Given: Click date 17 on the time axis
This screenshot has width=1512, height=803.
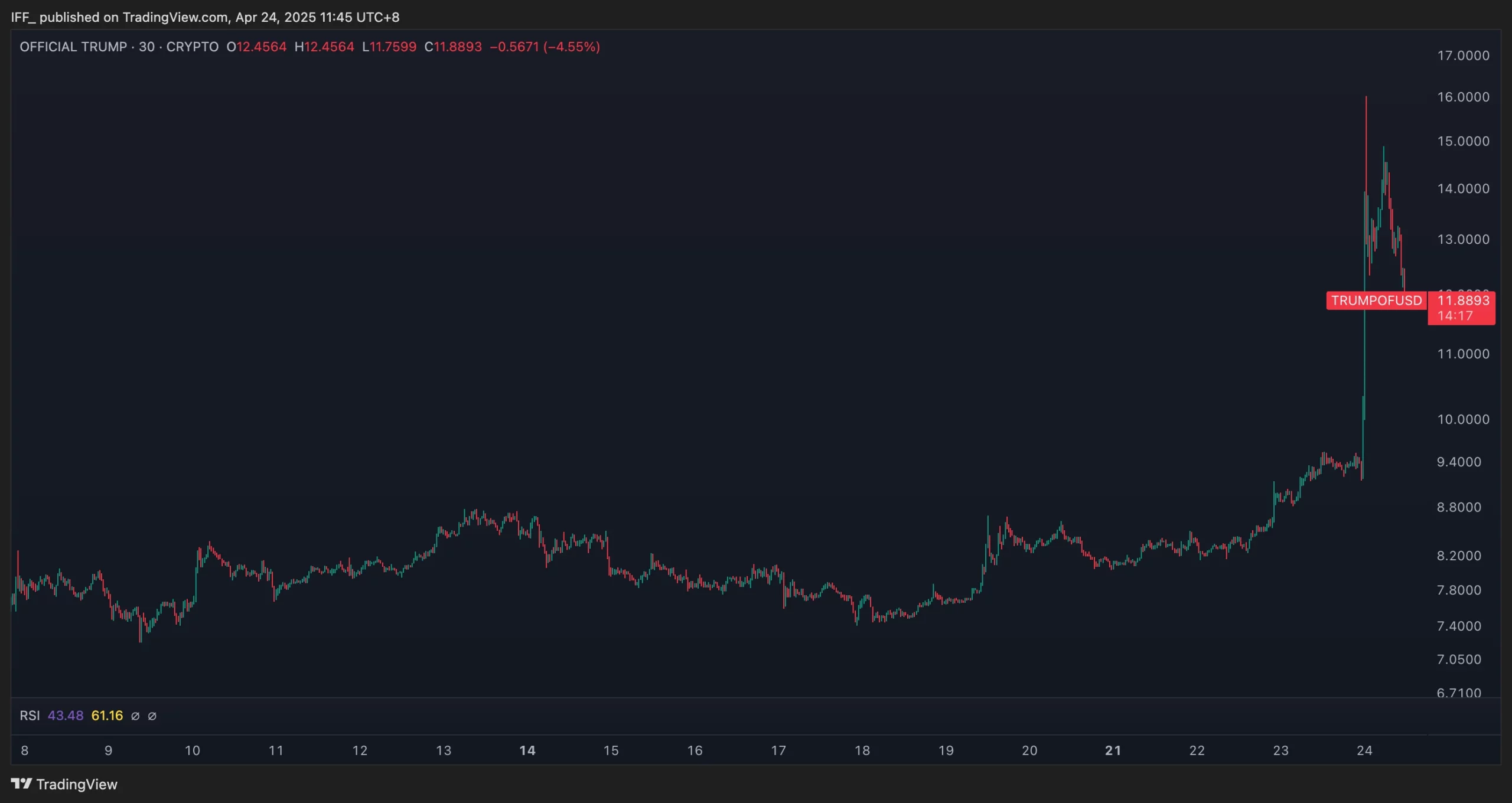Looking at the screenshot, I should [778, 750].
